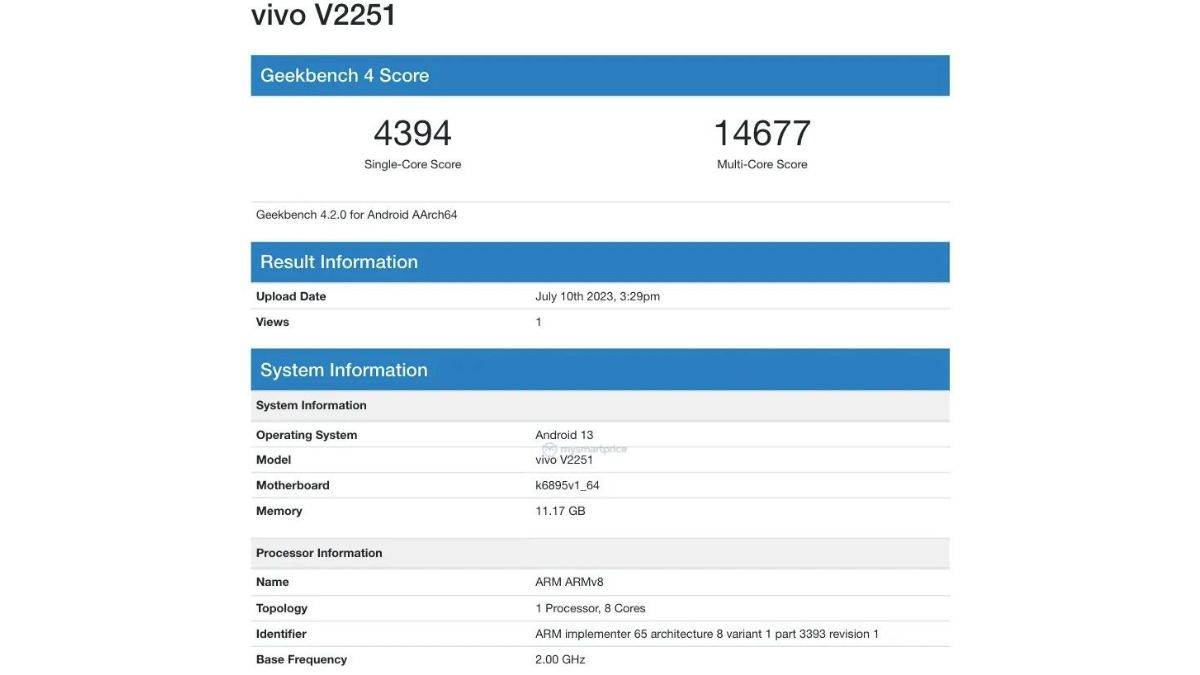Select the Motherboard value k6895v1_64
The height and width of the screenshot is (675, 1200).
[x=570, y=484]
